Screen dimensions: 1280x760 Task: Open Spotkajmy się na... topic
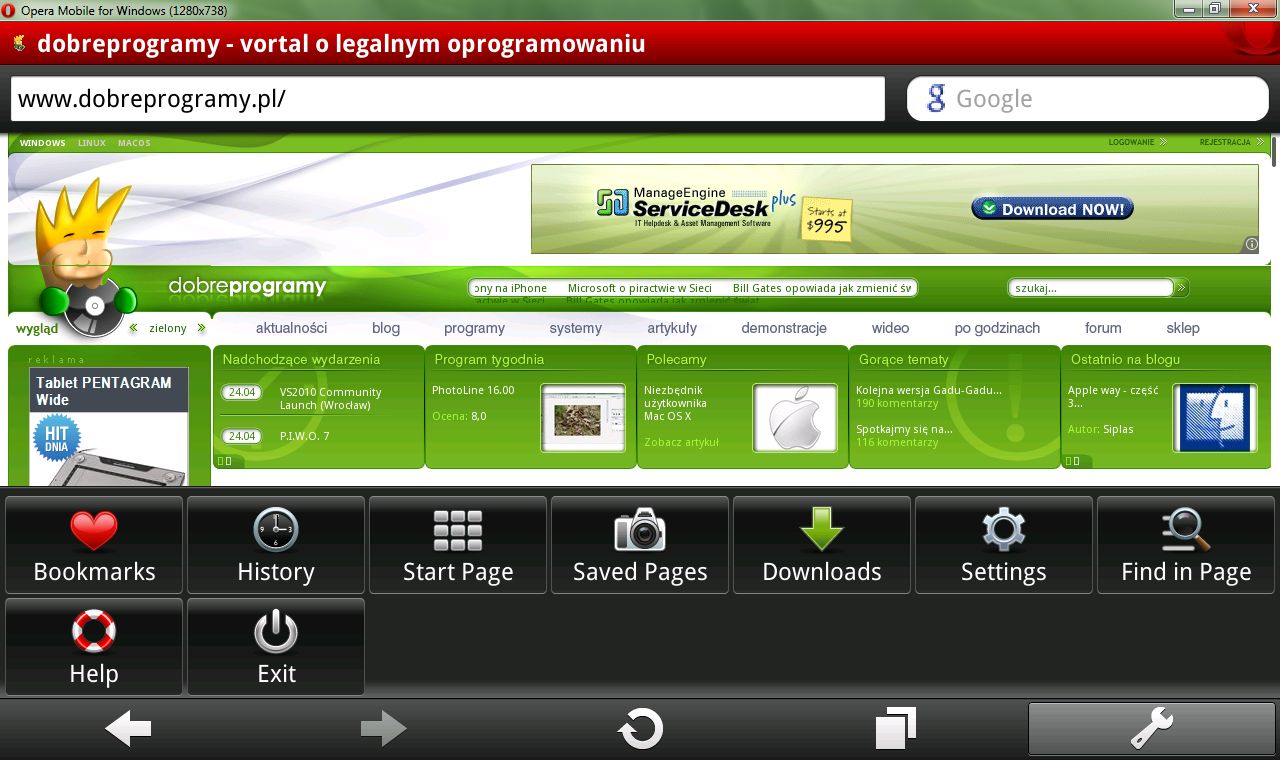click(904, 429)
